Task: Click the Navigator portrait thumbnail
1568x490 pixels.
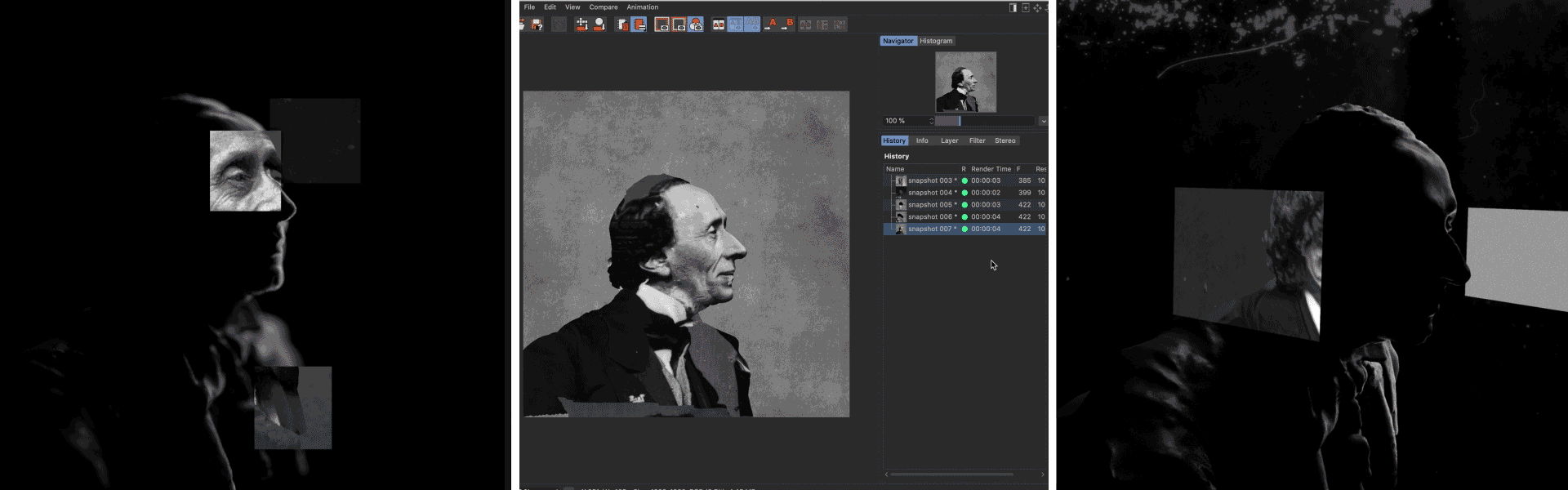Action: click(965, 82)
